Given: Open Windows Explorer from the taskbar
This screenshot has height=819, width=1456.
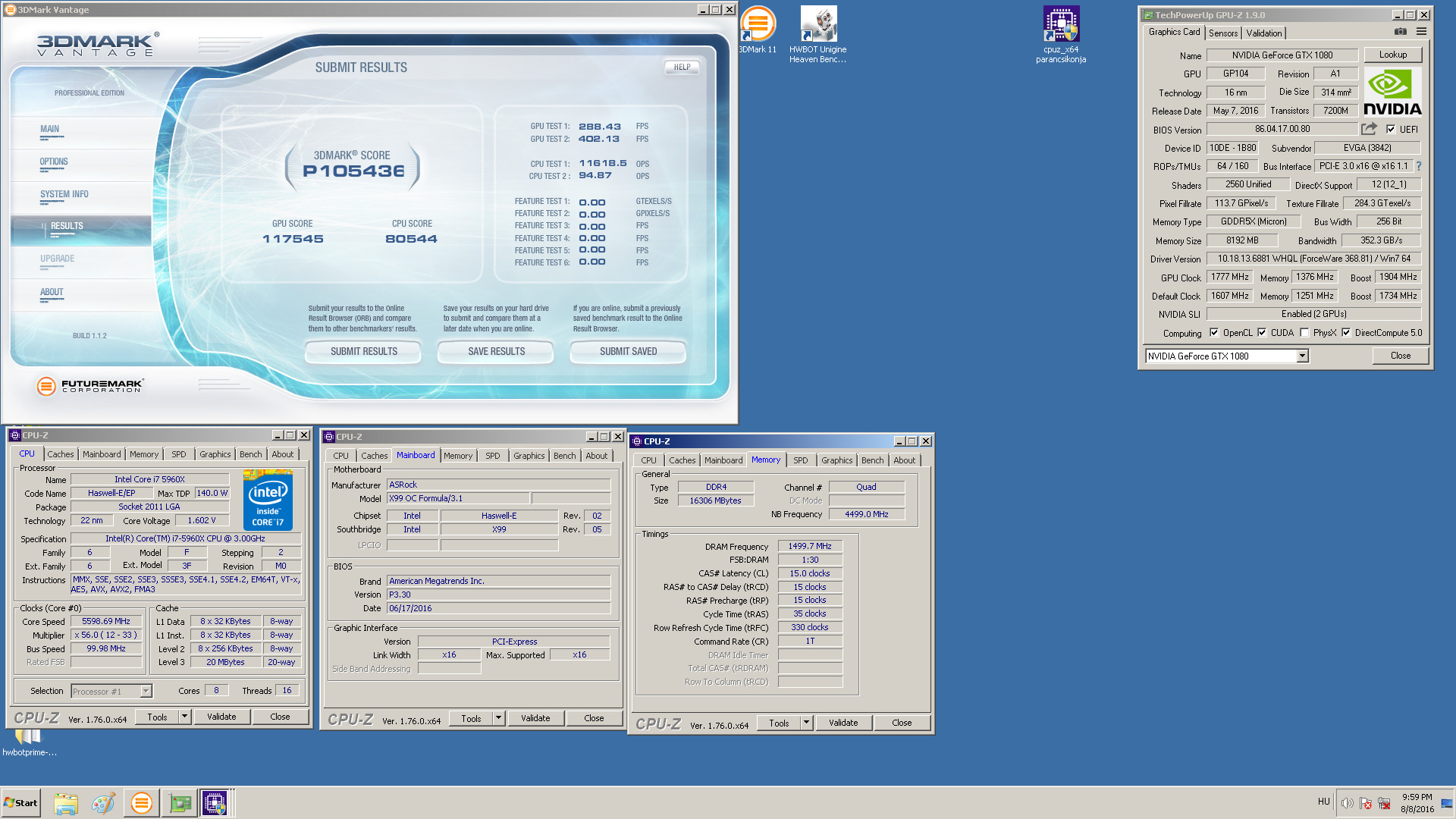Looking at the screenshot, I should tap(66, 803).
